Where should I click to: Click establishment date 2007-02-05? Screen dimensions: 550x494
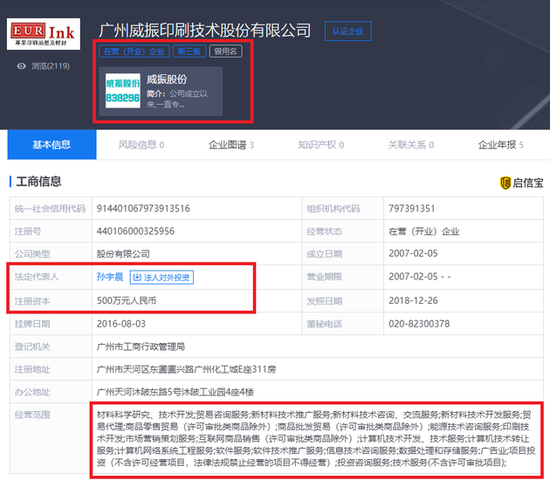pyautogui.click(x=413, y=254)
